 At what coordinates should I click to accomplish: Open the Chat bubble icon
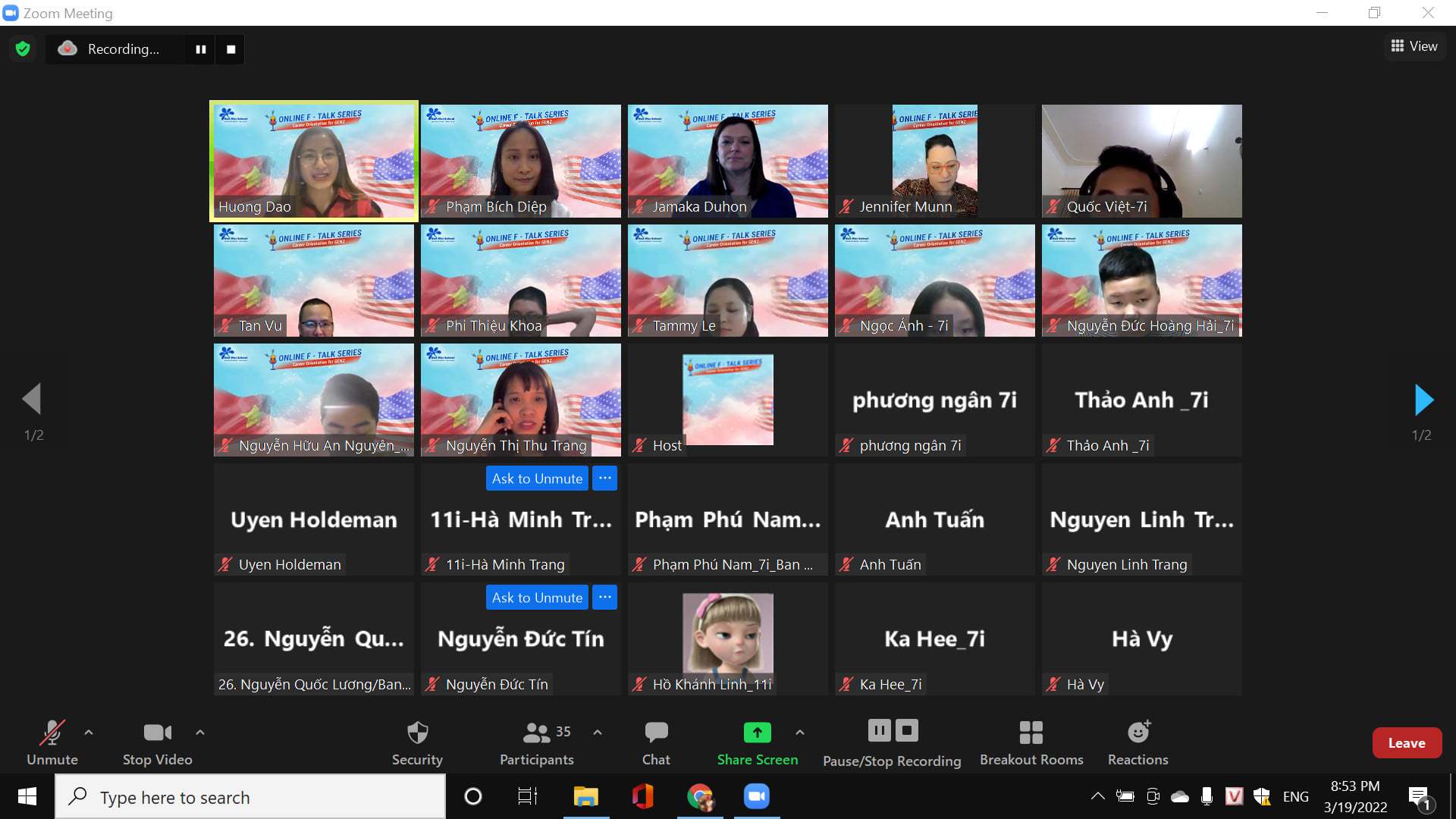[x=656, y=733]
